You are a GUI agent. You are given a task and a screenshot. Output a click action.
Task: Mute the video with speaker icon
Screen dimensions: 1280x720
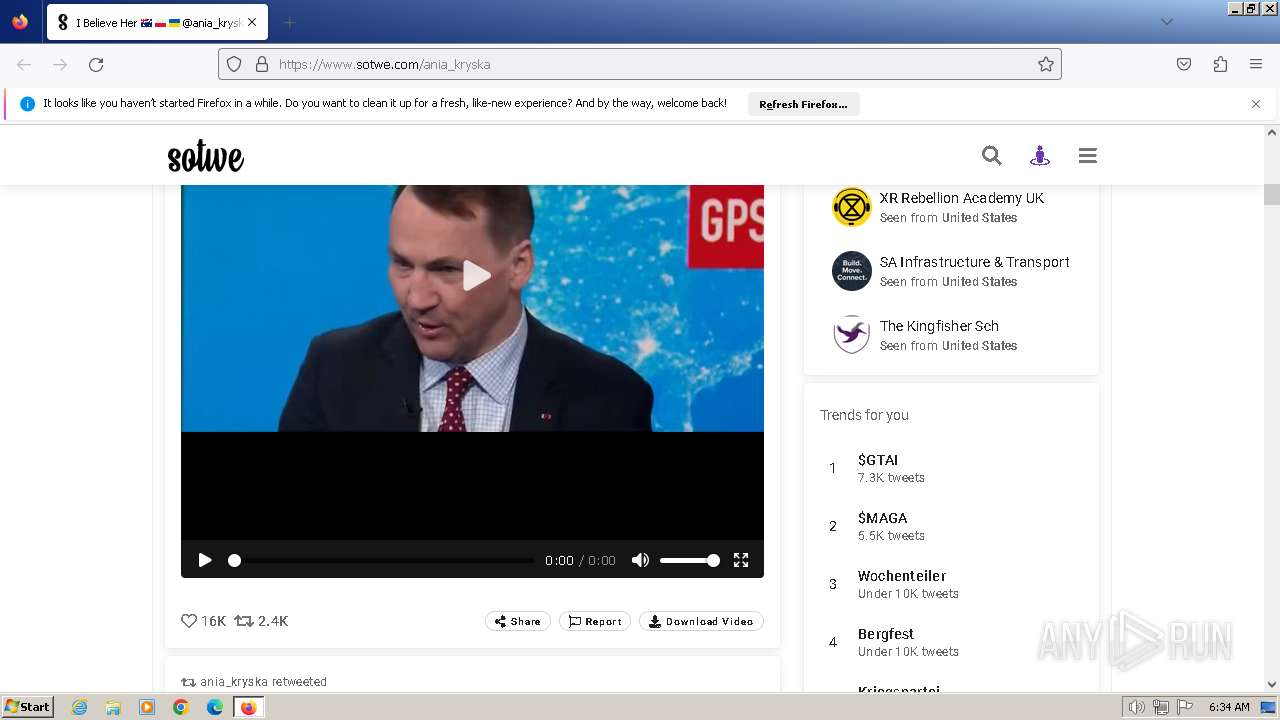tap(640, 560)
